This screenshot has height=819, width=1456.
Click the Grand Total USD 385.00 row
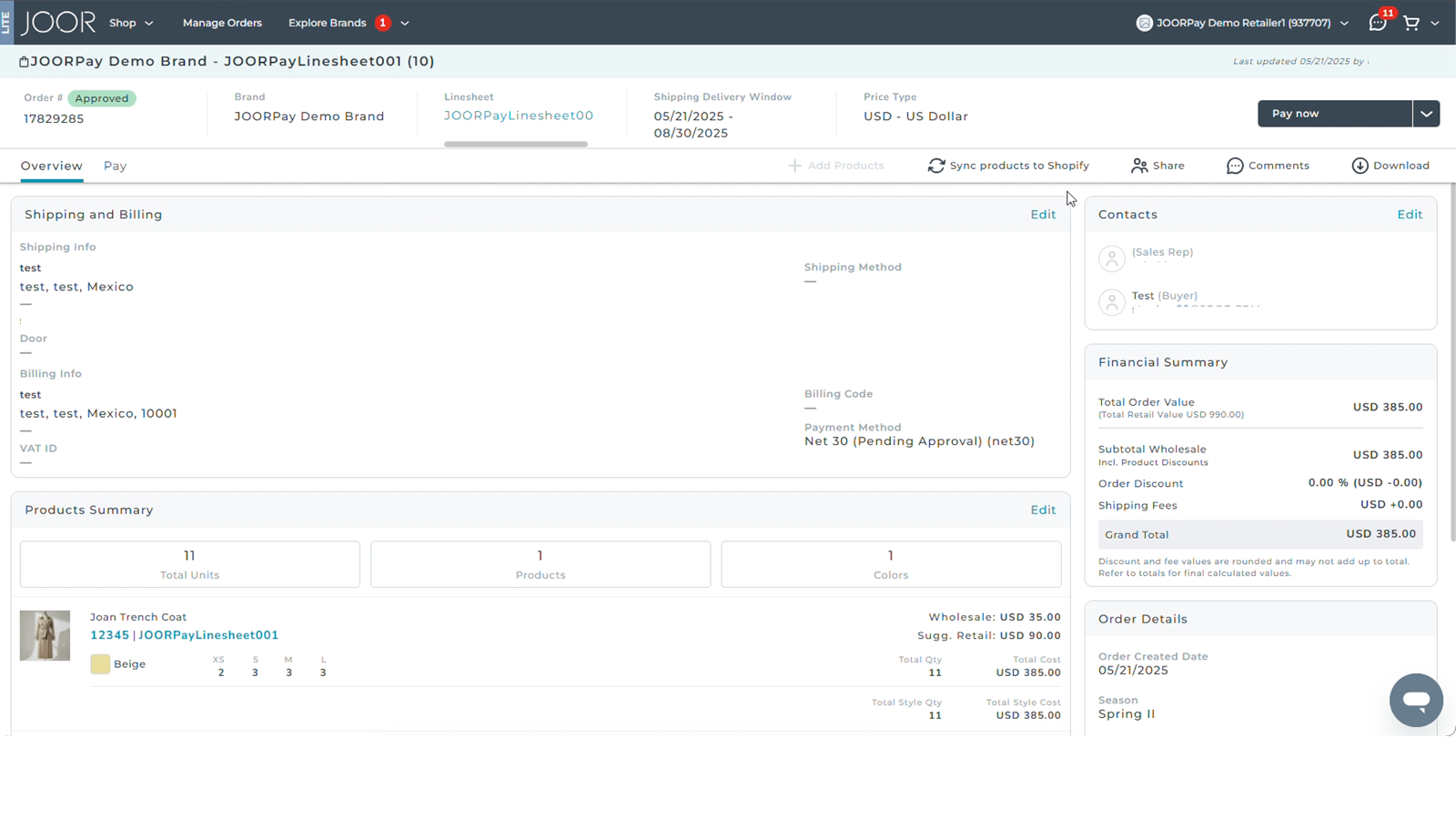[x=1260, y=534]
